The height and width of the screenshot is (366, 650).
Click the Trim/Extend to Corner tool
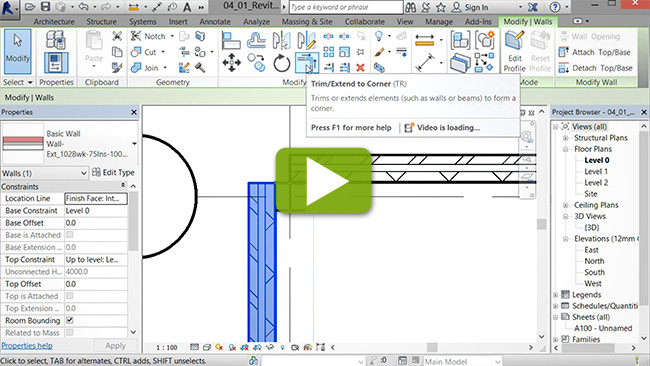coord(307,63)
